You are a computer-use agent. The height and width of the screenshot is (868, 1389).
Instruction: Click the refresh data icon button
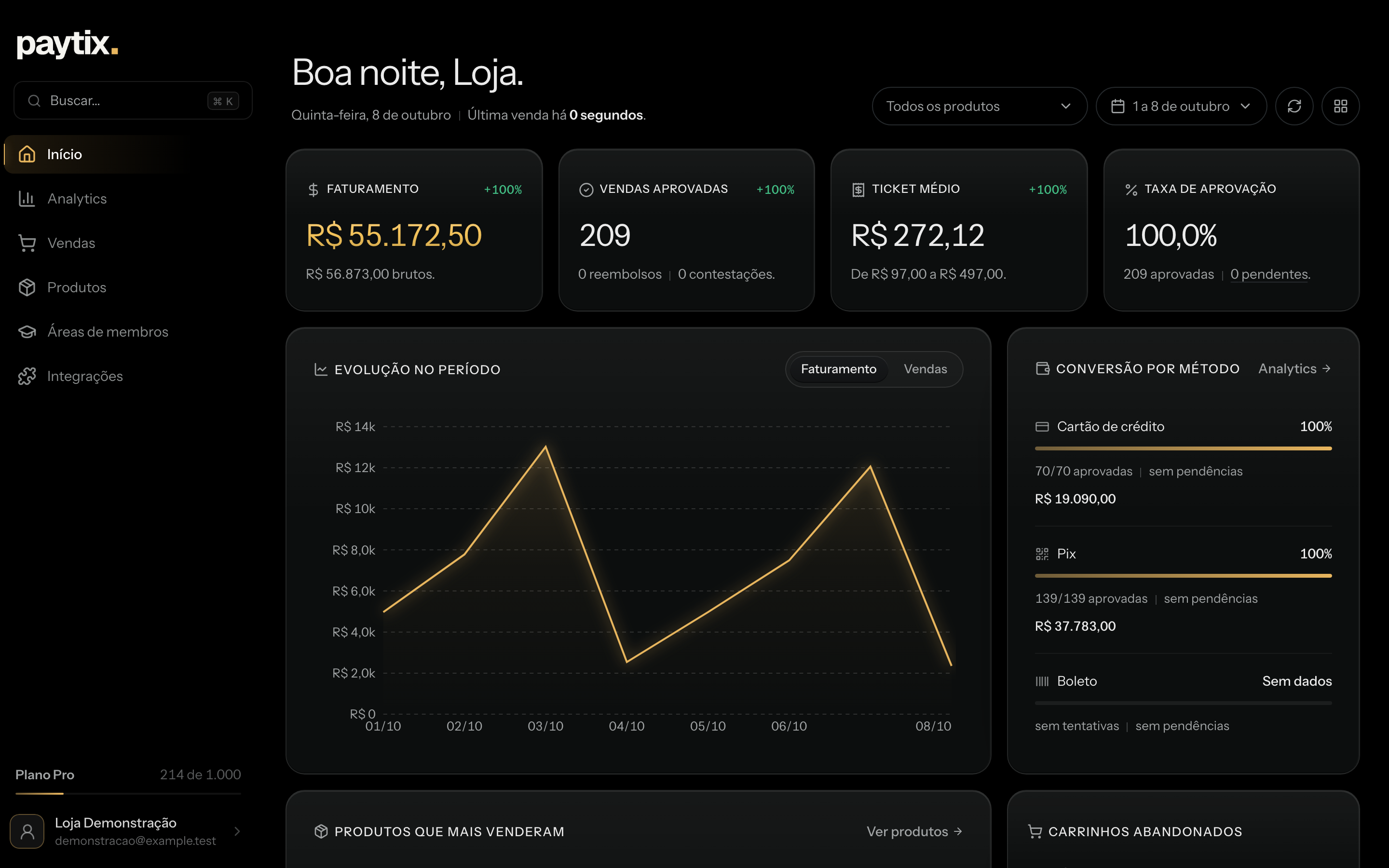pos(1294,106)
